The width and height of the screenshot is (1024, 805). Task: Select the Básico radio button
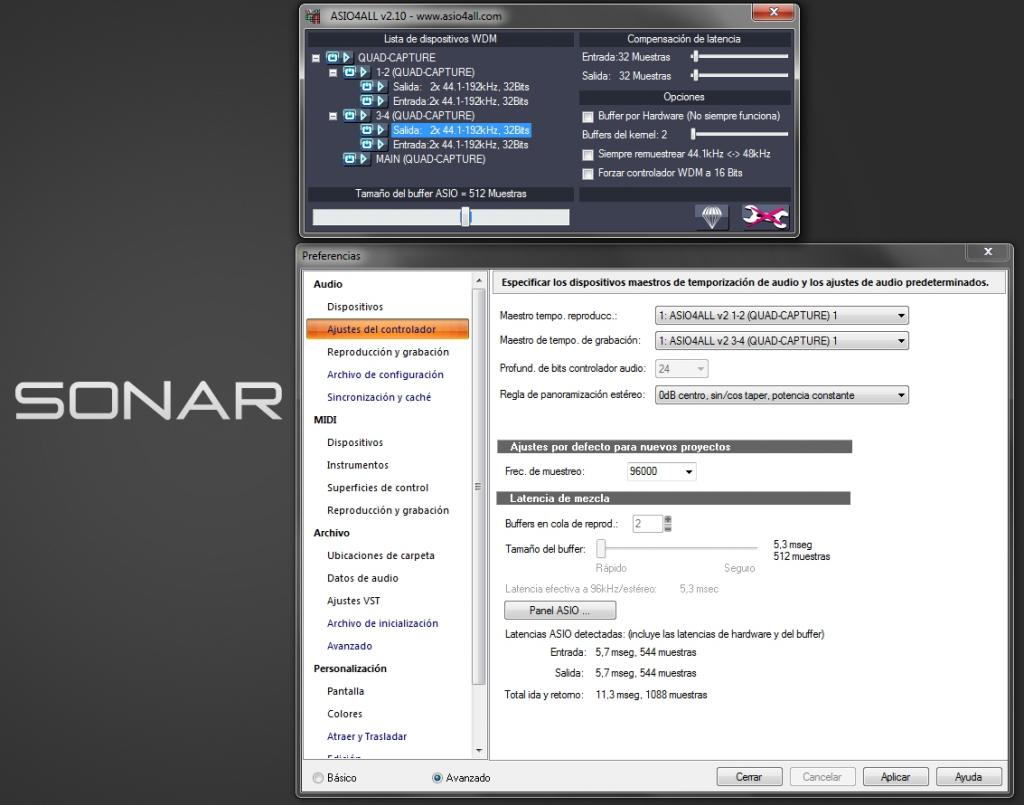click(x=318, y=778)
